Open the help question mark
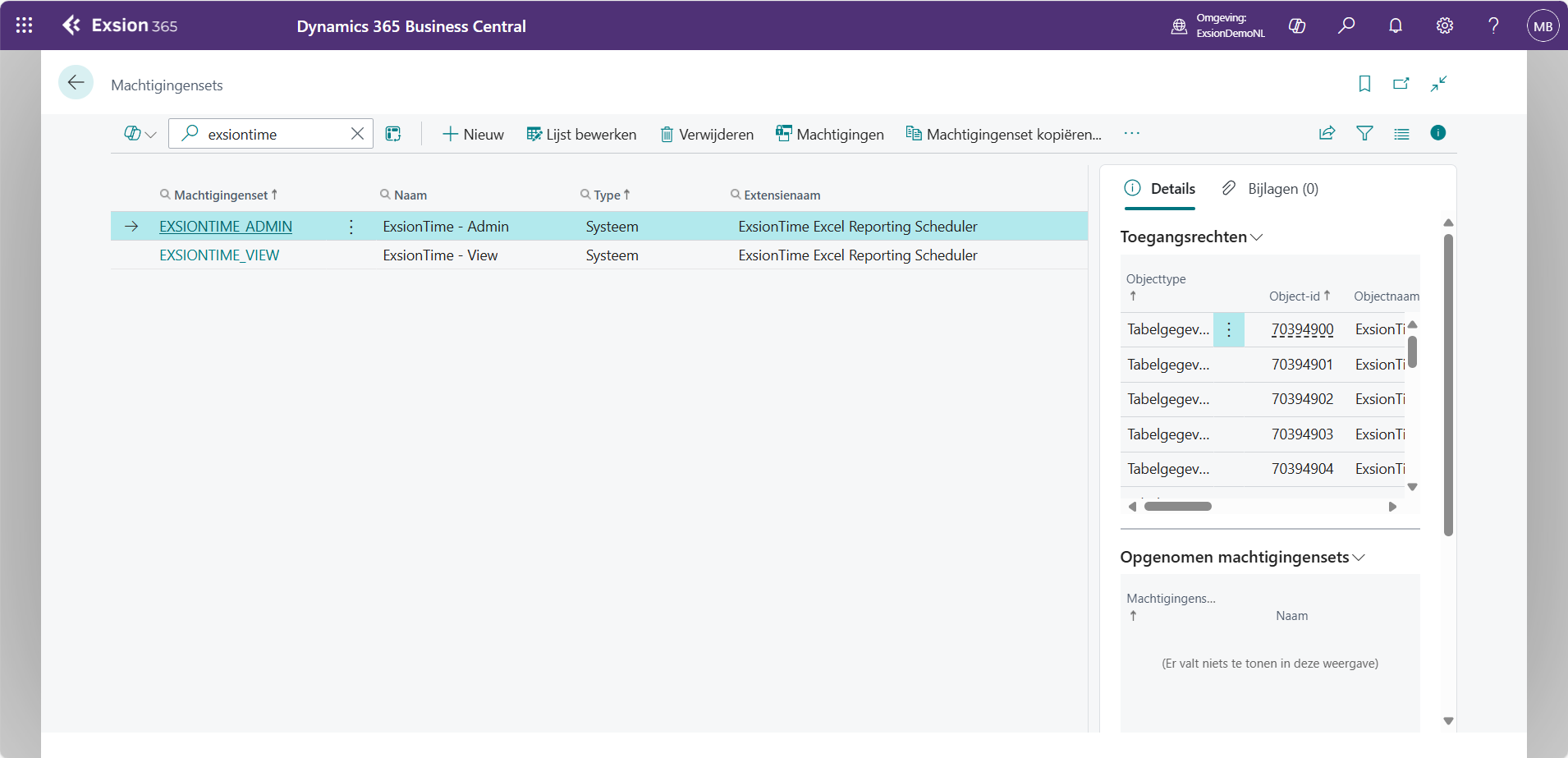This screenshot has width=1568, height=758. 1494,25
